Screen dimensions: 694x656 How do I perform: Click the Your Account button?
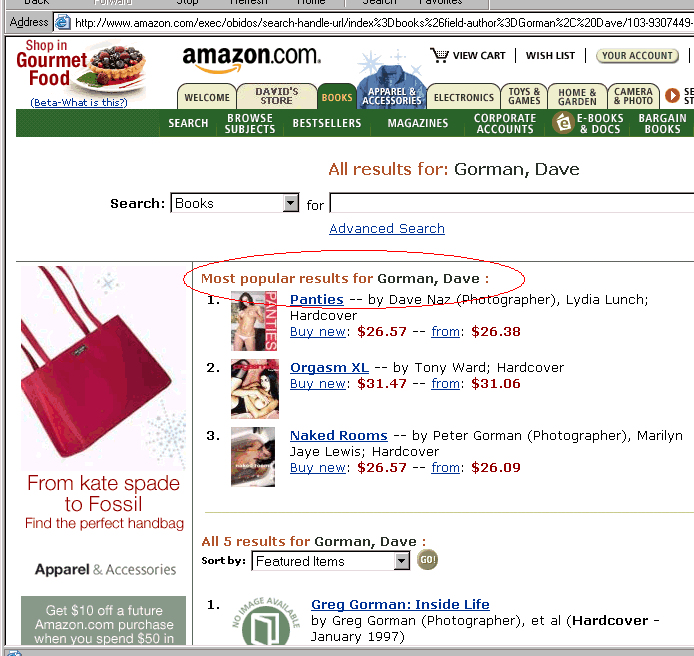[637, 56]
